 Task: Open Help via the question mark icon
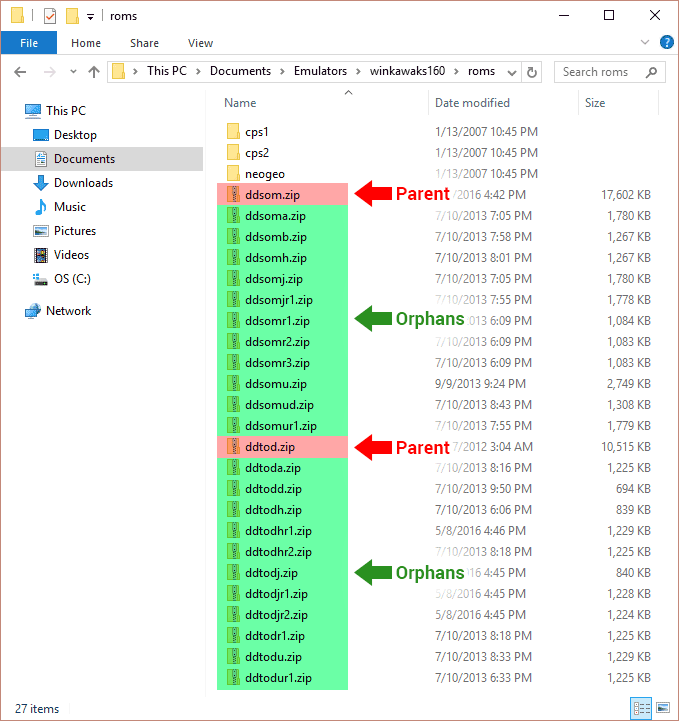664,43
